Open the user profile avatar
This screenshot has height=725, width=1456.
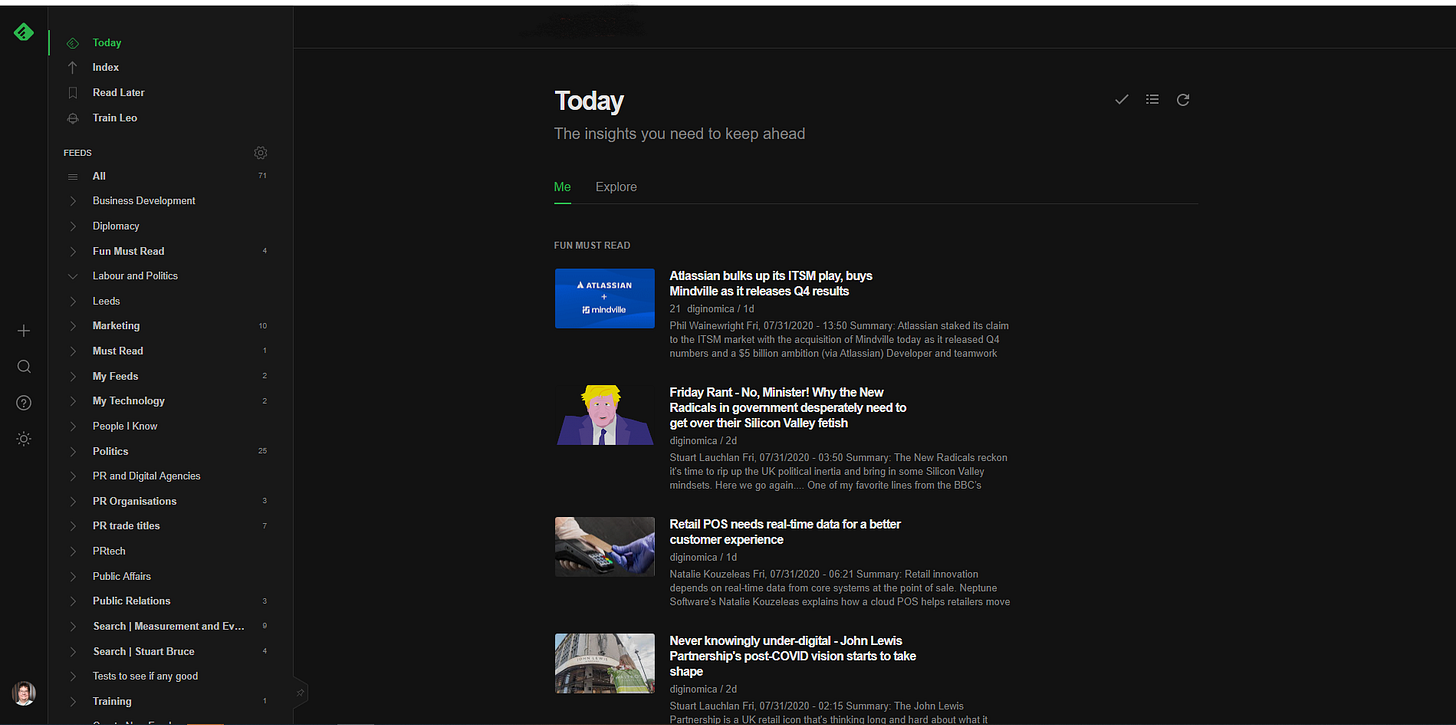(24, 693)
